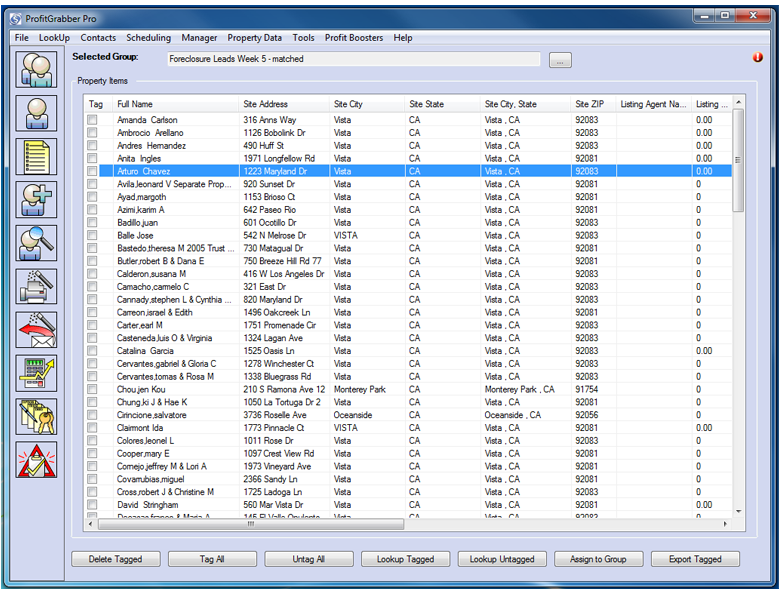Tag the Arturo Chavez checkbox
The width and height of the screenshot is (780, 594).
click(92, 171)
